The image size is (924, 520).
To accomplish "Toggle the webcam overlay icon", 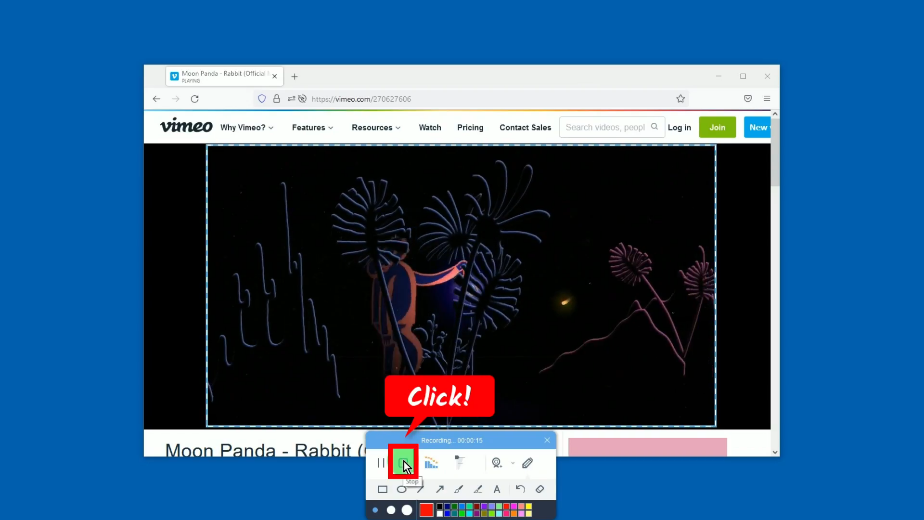I will coord(497,463).
